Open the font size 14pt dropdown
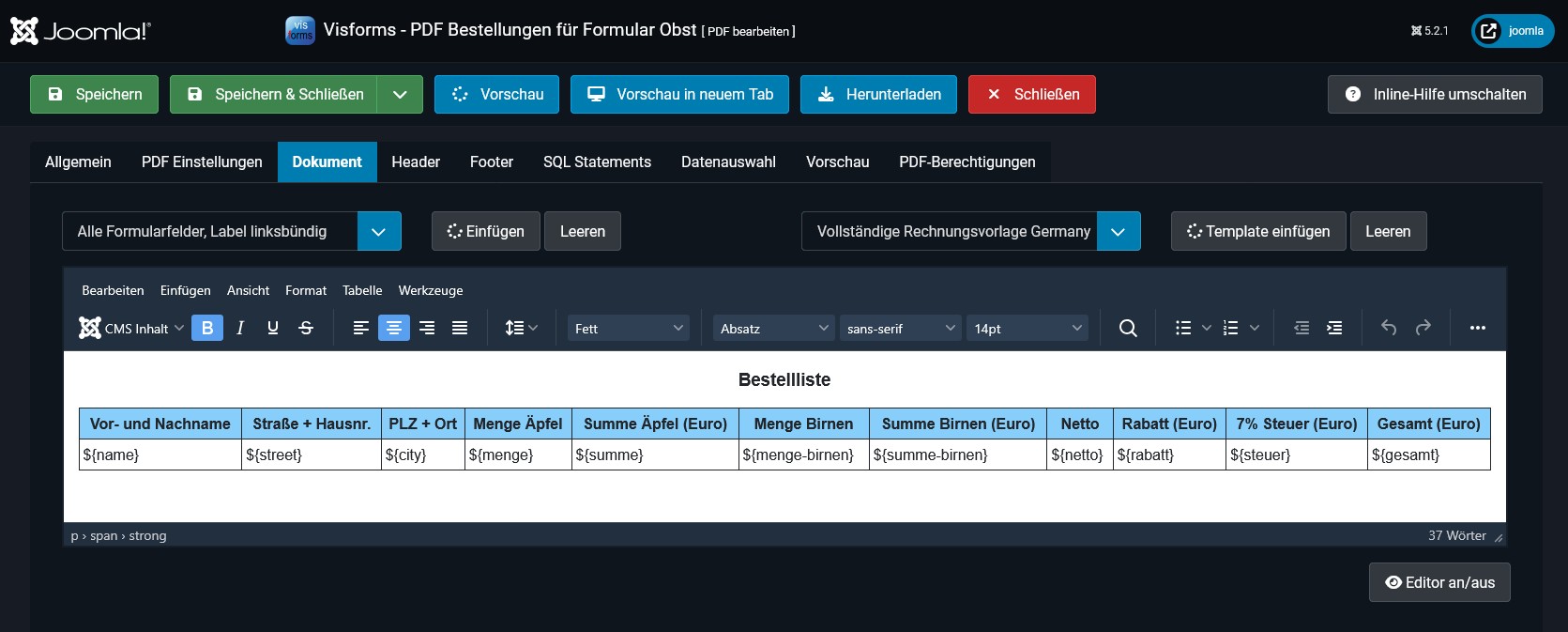This screenshot has width=1568, height=632. 1028,328
